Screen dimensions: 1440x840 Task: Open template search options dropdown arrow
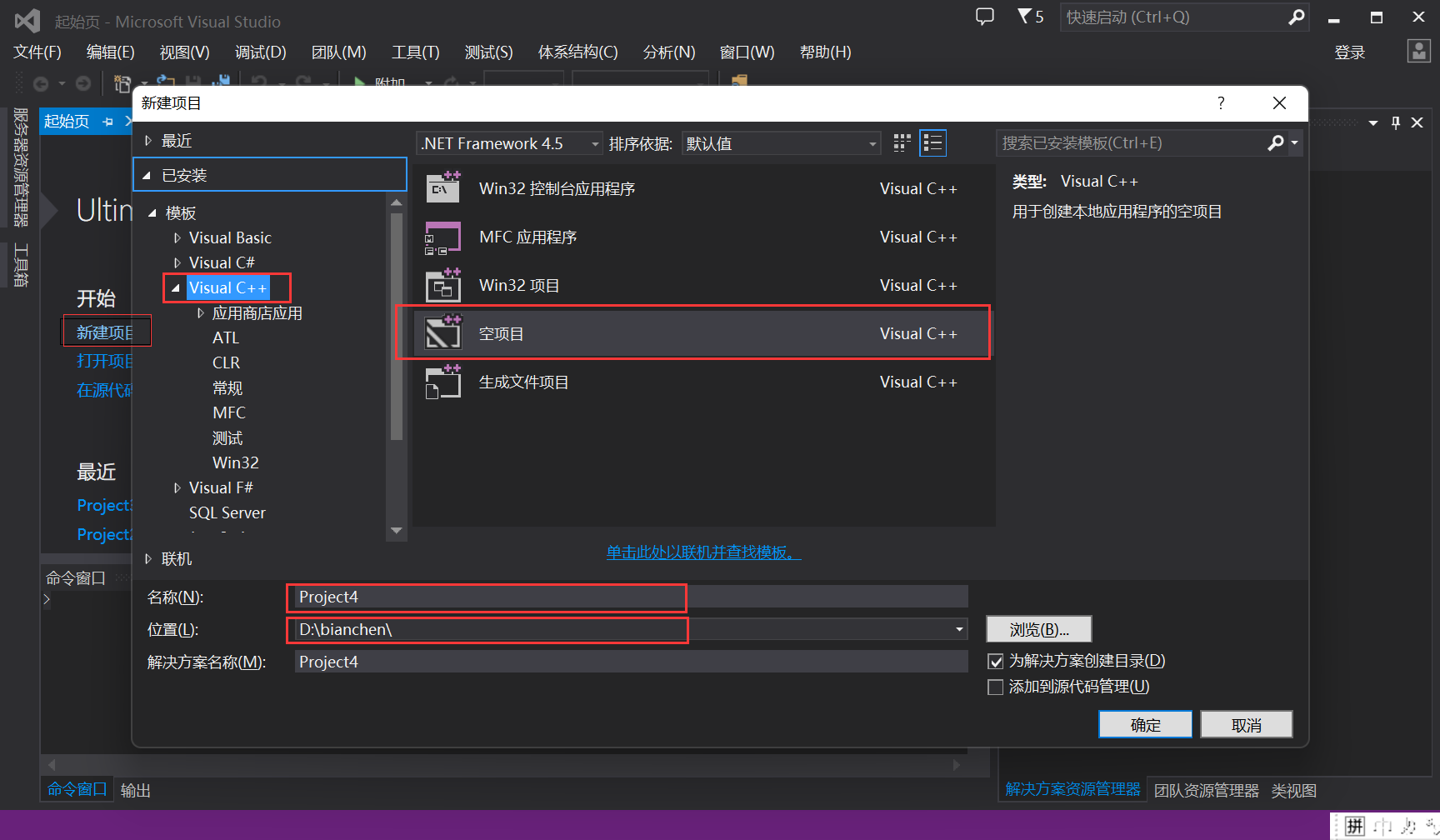point(1294,143)
